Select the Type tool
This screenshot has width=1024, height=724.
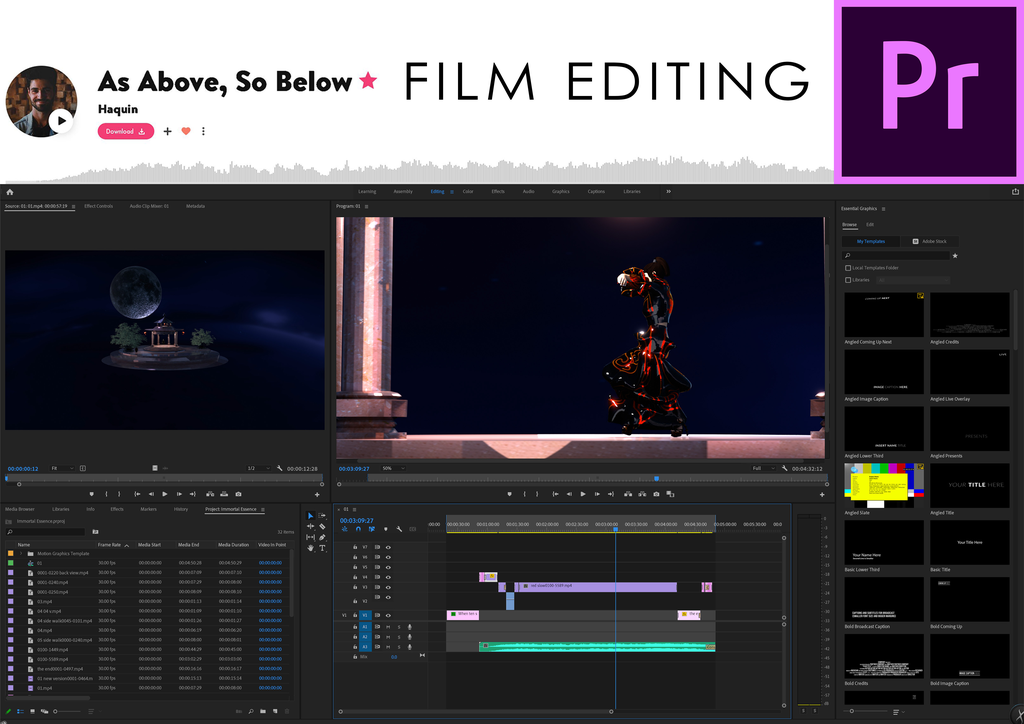coord(322,548)
